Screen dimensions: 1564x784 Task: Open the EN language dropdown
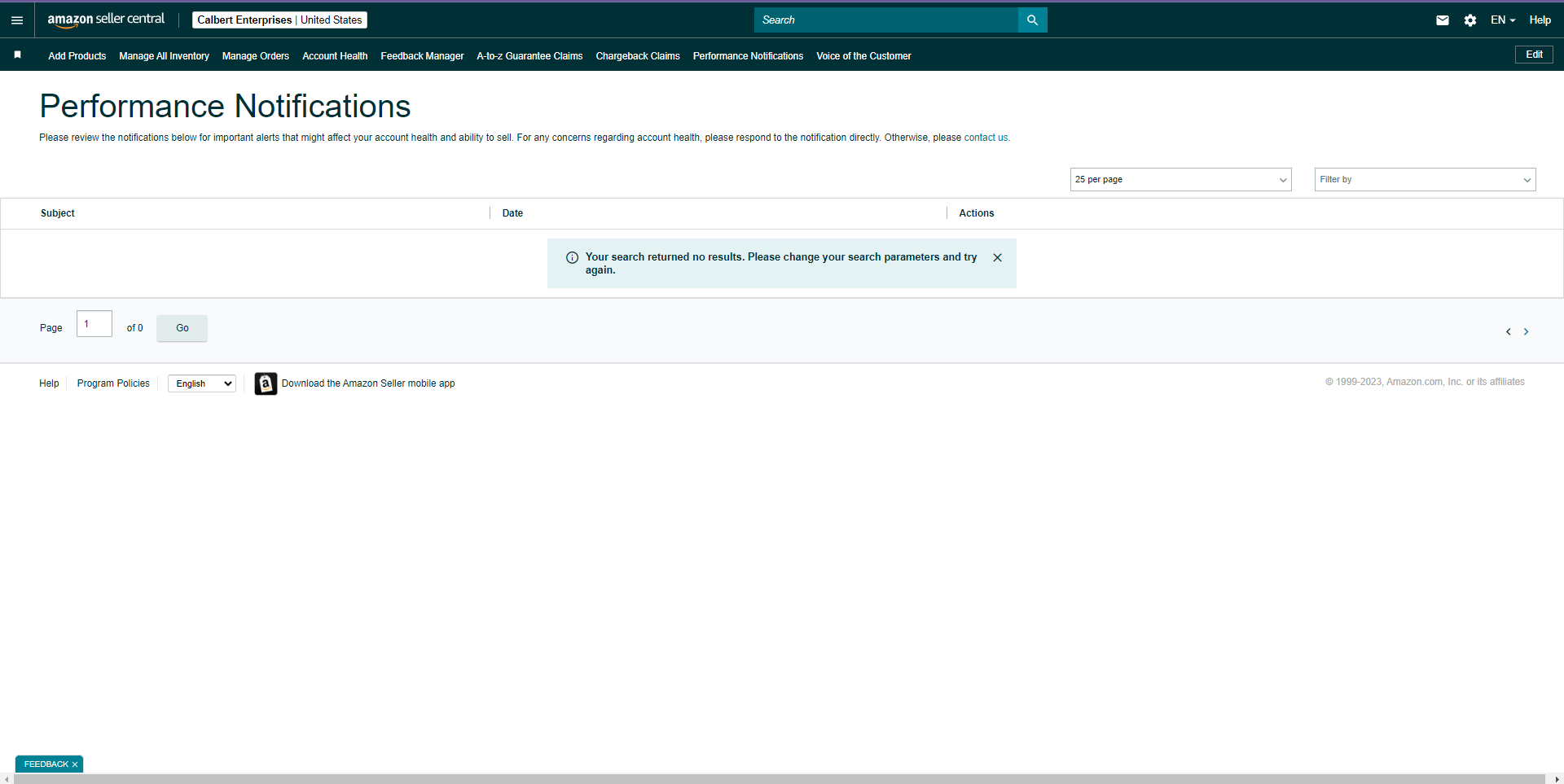click(1503, 20)
